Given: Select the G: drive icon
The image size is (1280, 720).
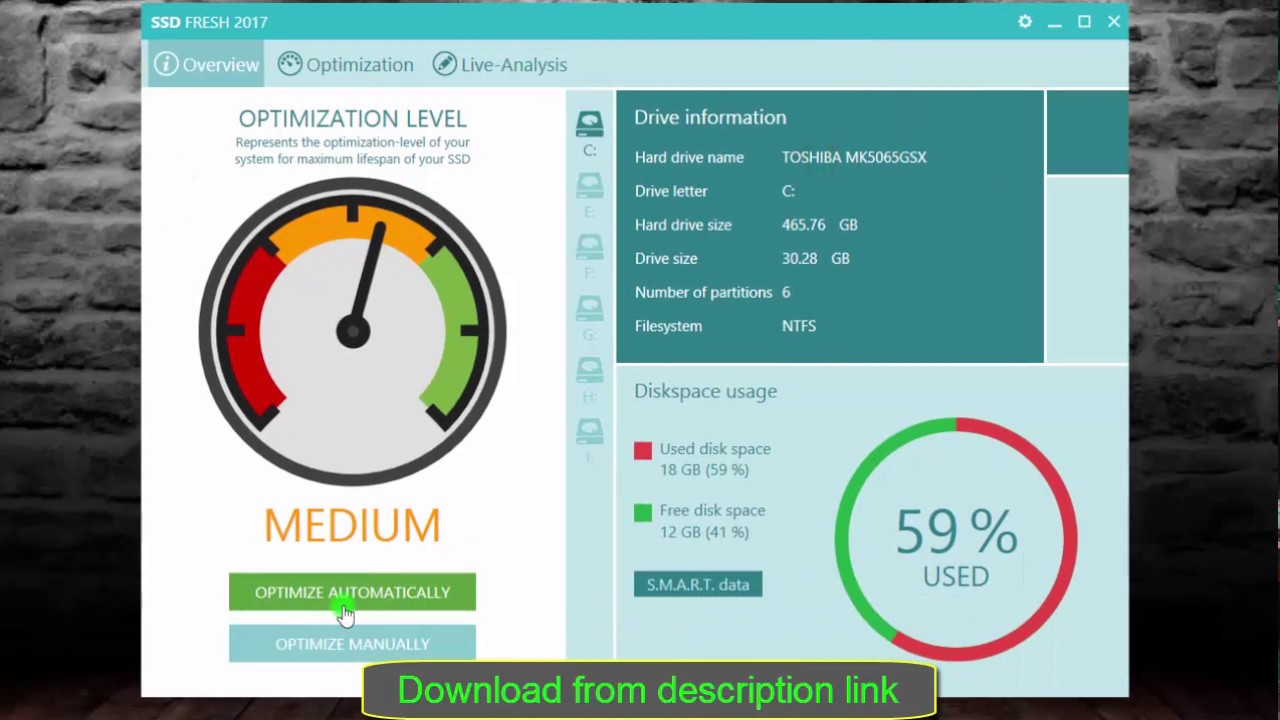Looking at the screenshot, I should click(590, 309).
